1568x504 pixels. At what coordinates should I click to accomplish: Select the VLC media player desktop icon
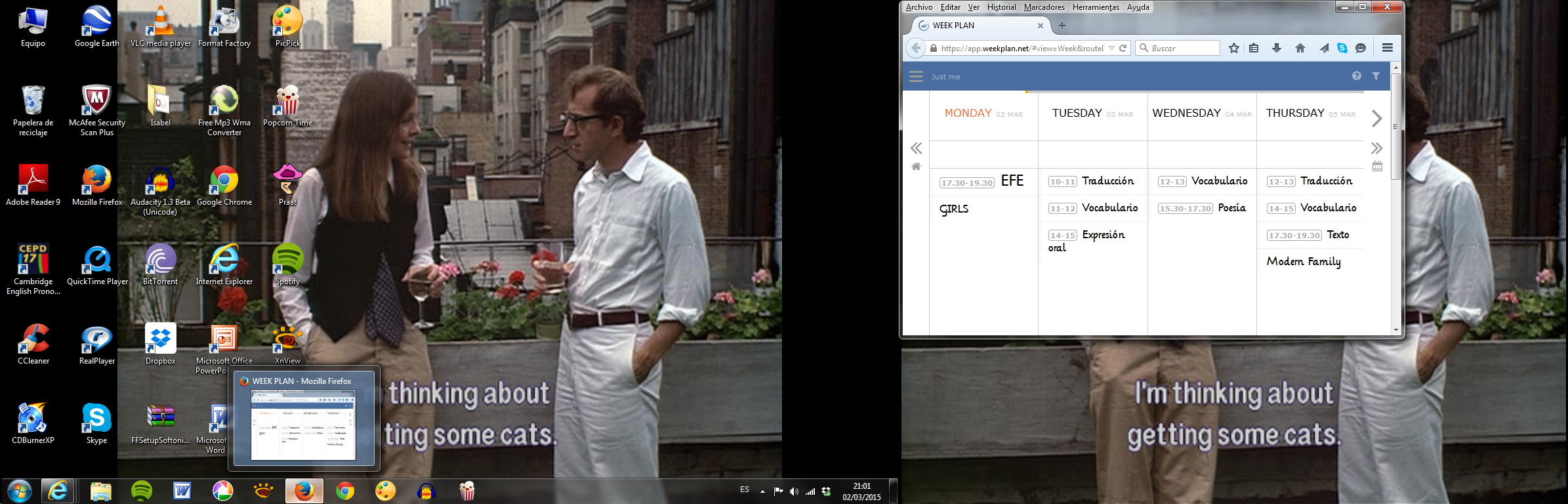click(x=160, y=27)
